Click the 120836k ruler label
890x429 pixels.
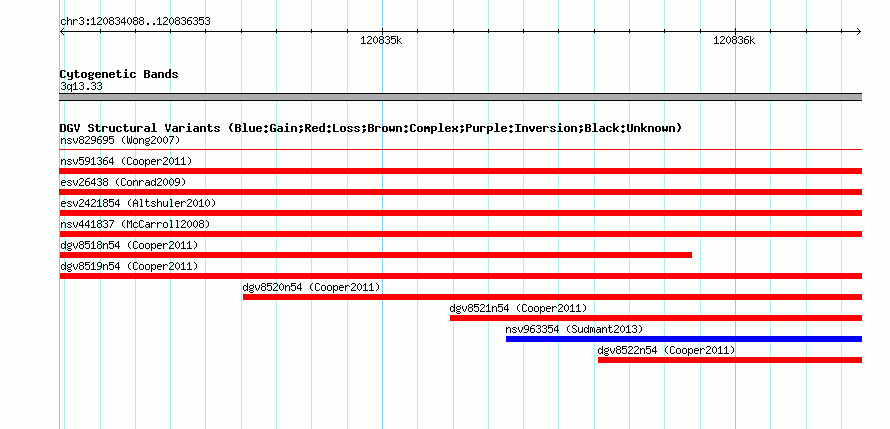[734, 40]
